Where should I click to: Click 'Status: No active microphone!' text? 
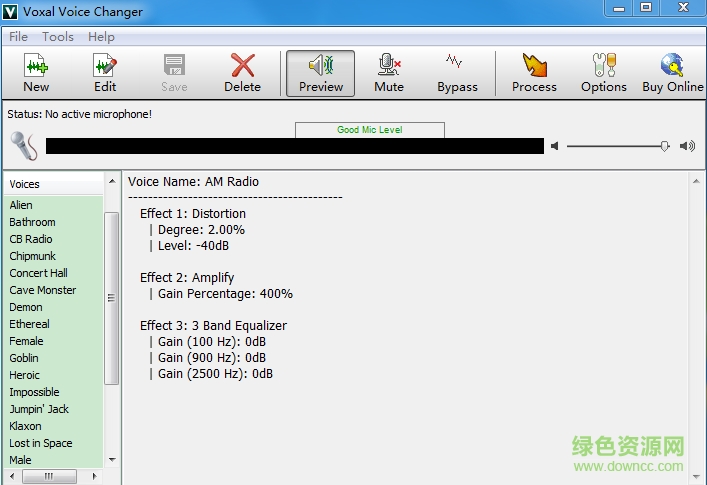coord(79,114)
